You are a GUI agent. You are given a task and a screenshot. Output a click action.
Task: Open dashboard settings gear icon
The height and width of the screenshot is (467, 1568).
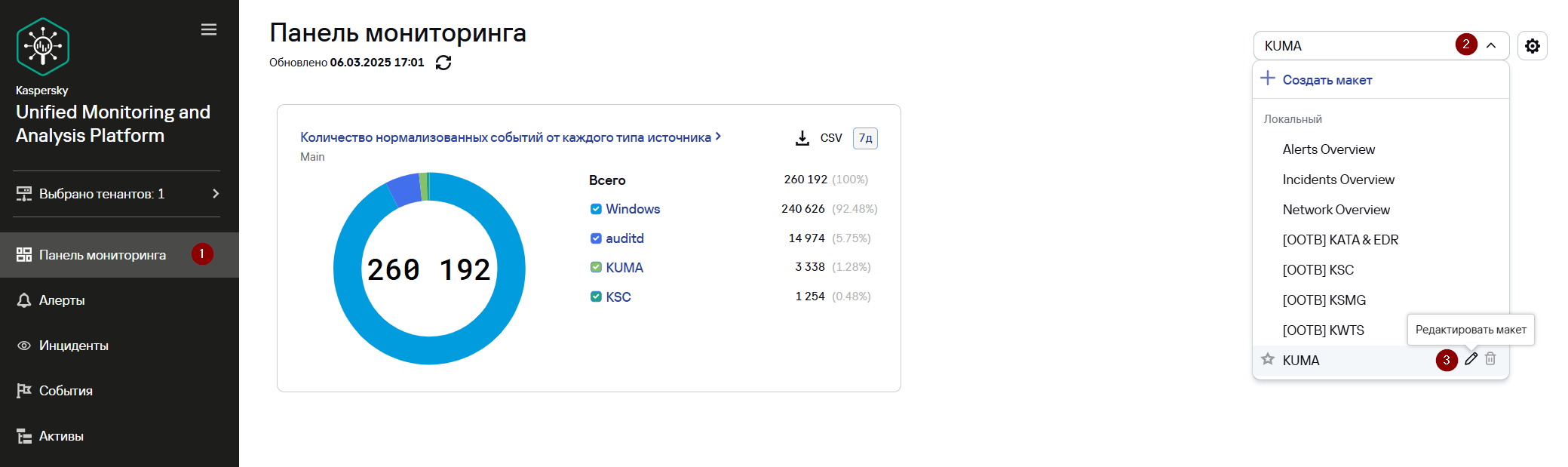[1532, 46]
